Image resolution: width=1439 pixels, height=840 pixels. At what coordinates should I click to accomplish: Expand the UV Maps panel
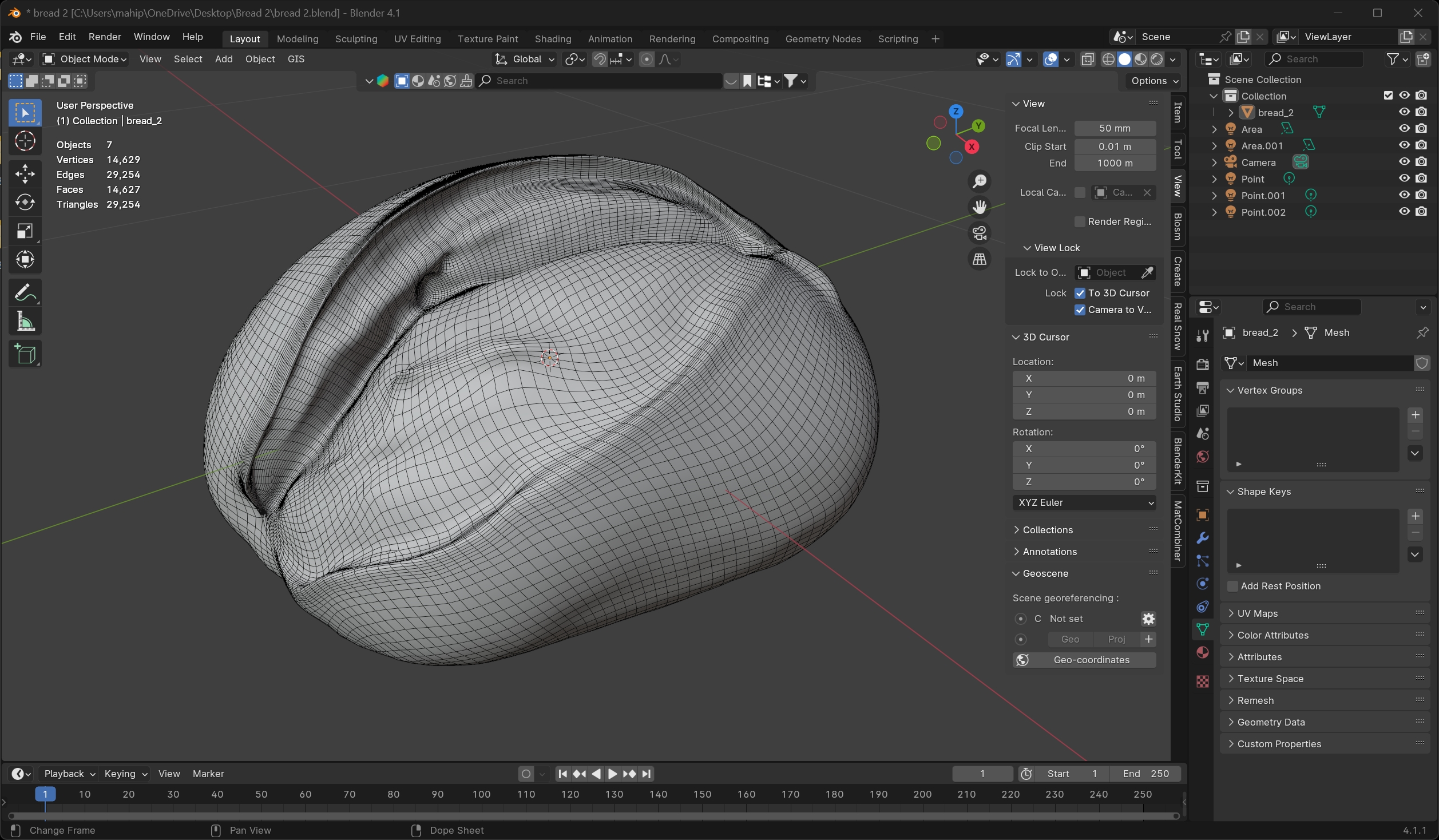1257,613
